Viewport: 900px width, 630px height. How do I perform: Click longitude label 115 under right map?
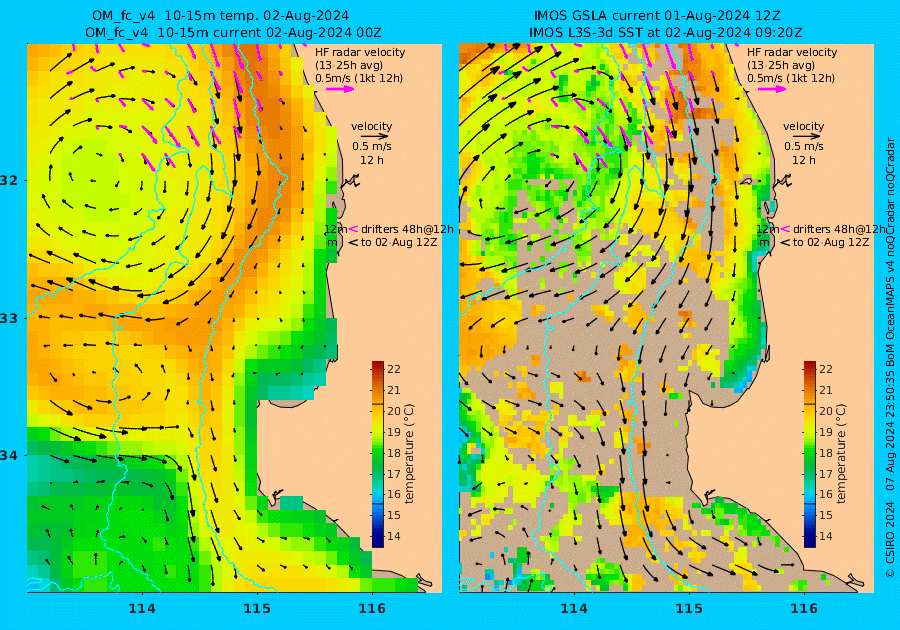689,608
